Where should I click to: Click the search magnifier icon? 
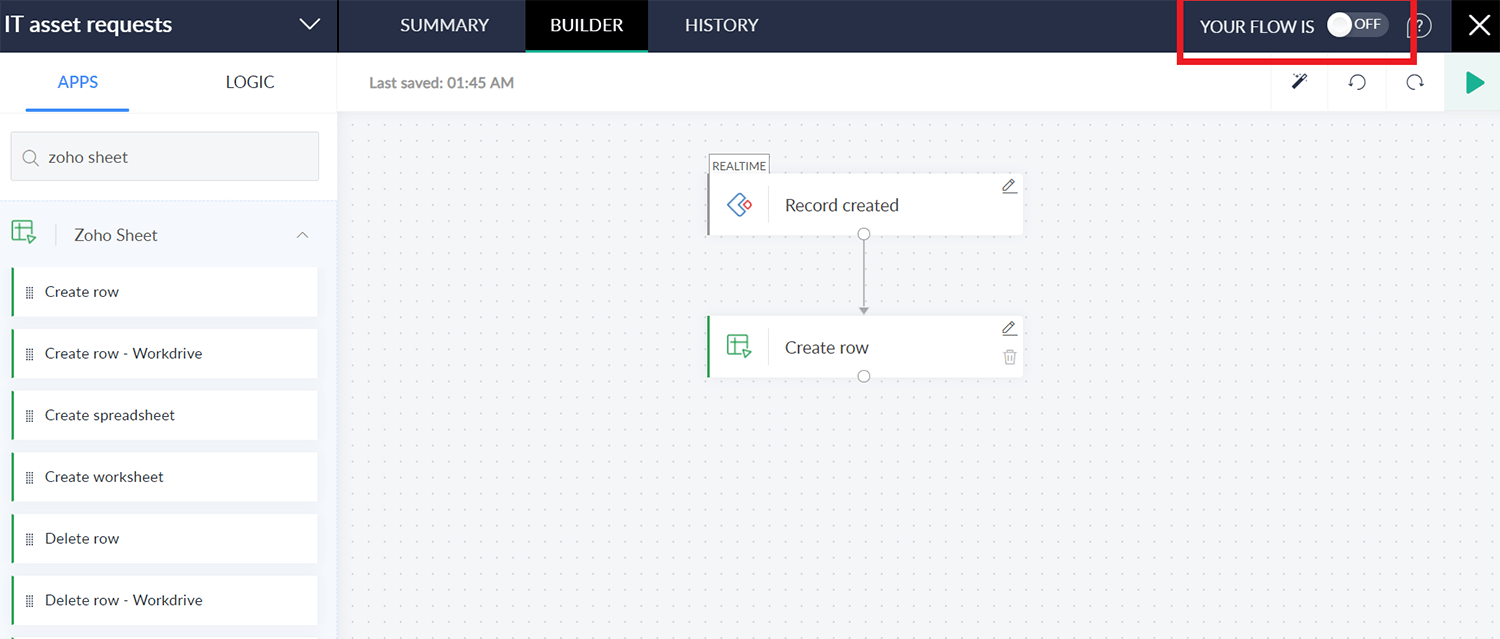coord(32,157)
